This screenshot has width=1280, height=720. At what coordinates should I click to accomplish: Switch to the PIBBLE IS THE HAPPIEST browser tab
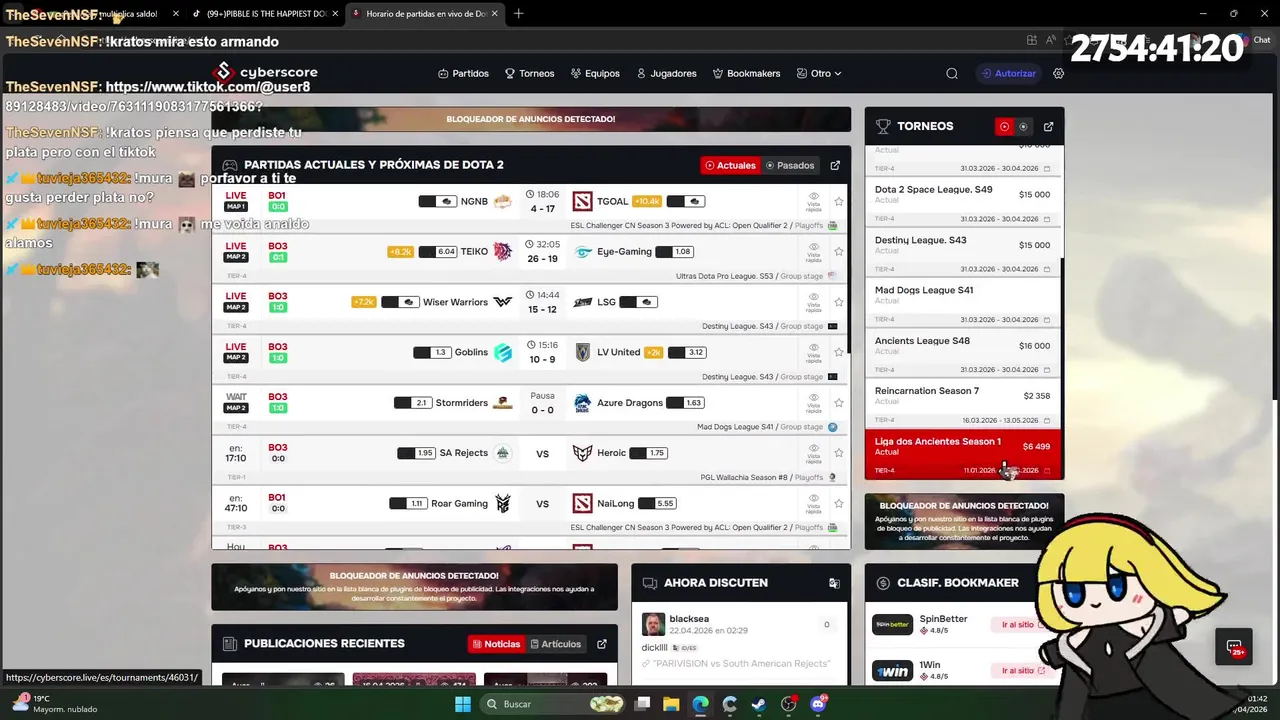coord(265,14)
